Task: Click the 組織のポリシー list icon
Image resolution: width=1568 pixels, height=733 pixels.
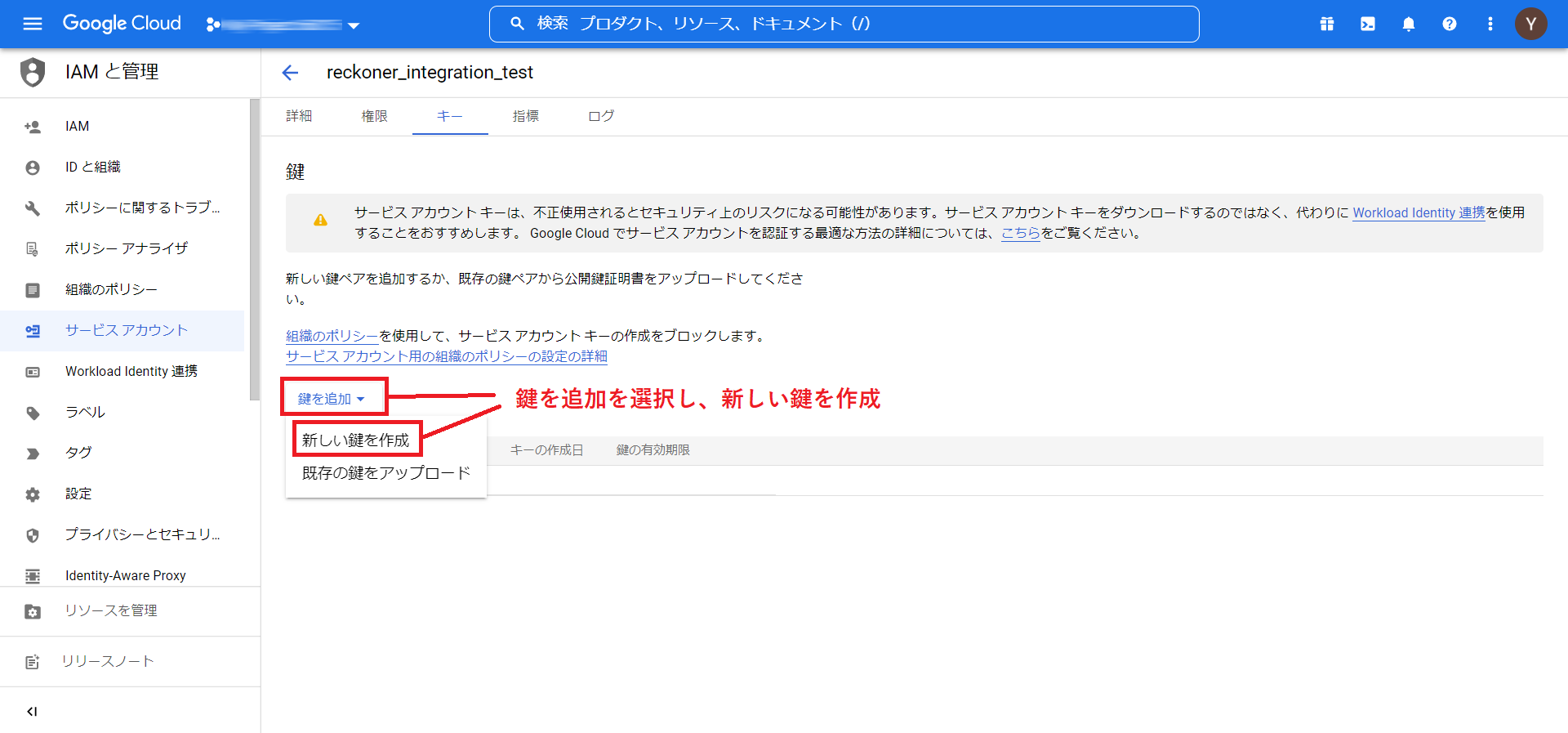Action: pos(33,290)
